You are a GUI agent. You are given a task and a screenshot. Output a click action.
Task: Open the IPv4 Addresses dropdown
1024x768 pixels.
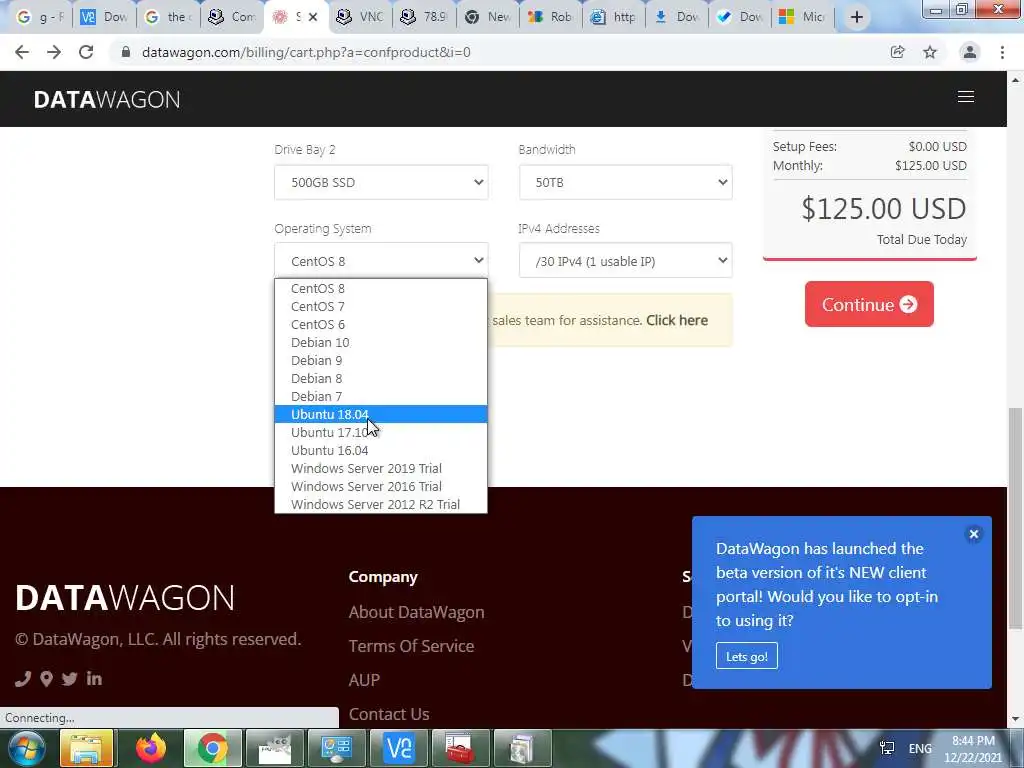[626, 261]
